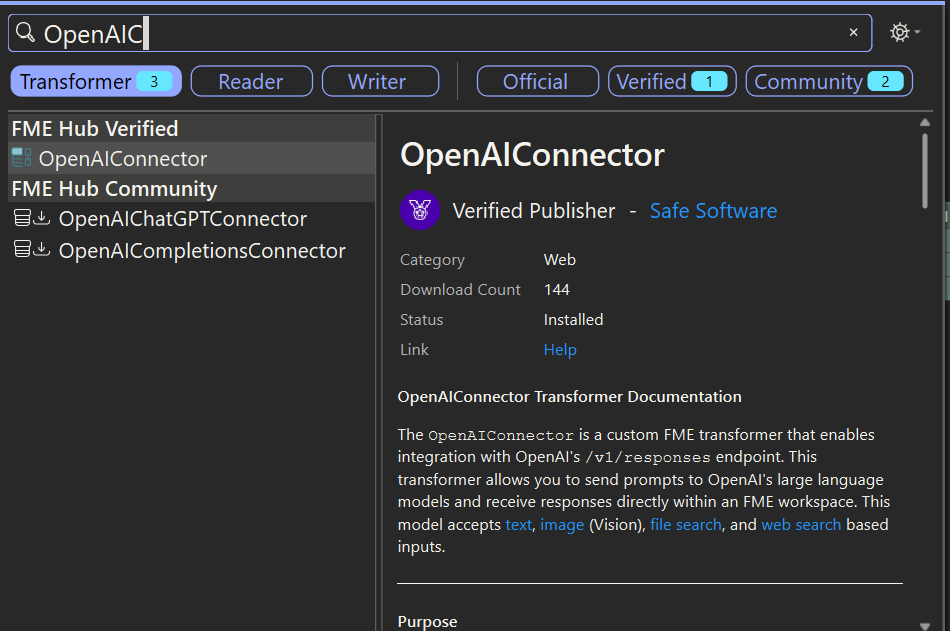Viewport: 950px width, 631px height.
Task: Toggle the Reader filter
Action: coord(251,81)
